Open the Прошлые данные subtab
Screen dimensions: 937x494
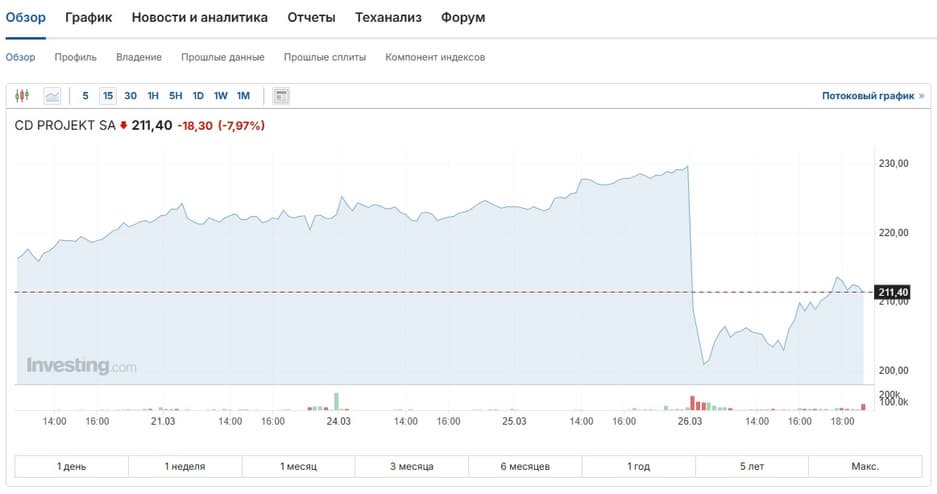[x=223, y=57]
